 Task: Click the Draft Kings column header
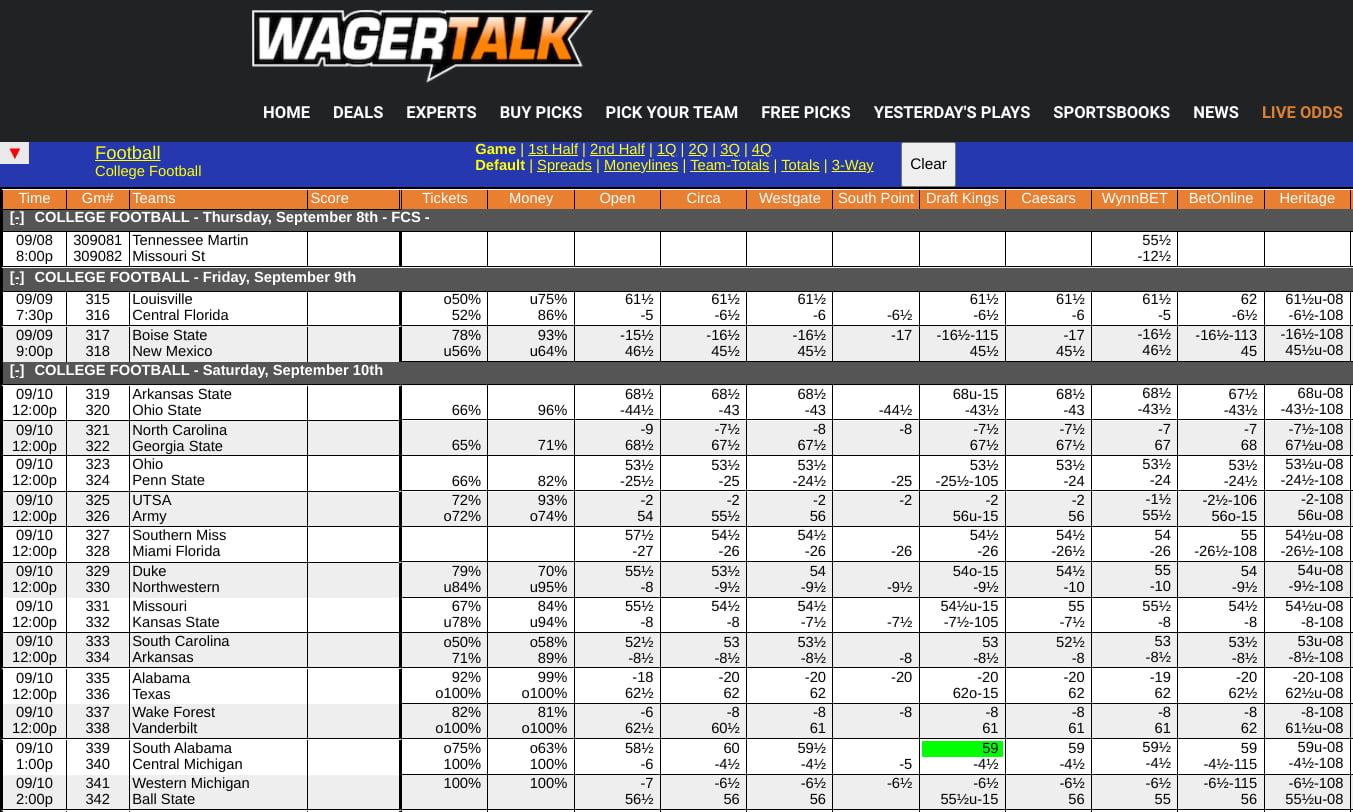(x=962, y=198)
